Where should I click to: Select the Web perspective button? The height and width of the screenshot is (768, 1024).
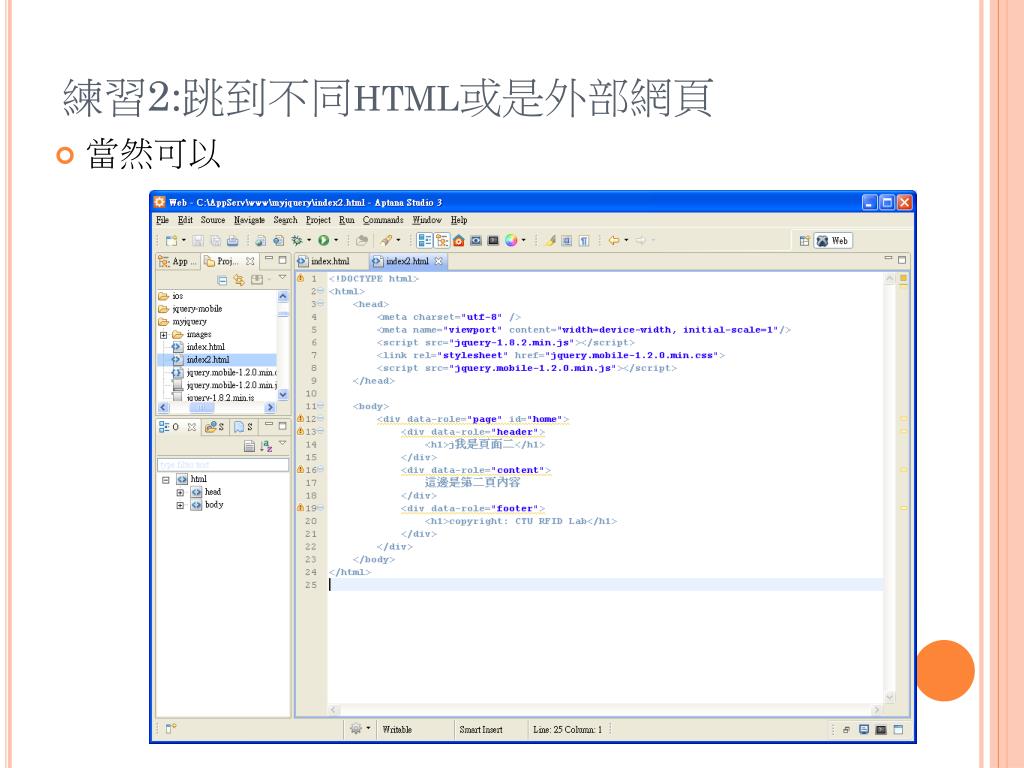click(x=833, y=241)
